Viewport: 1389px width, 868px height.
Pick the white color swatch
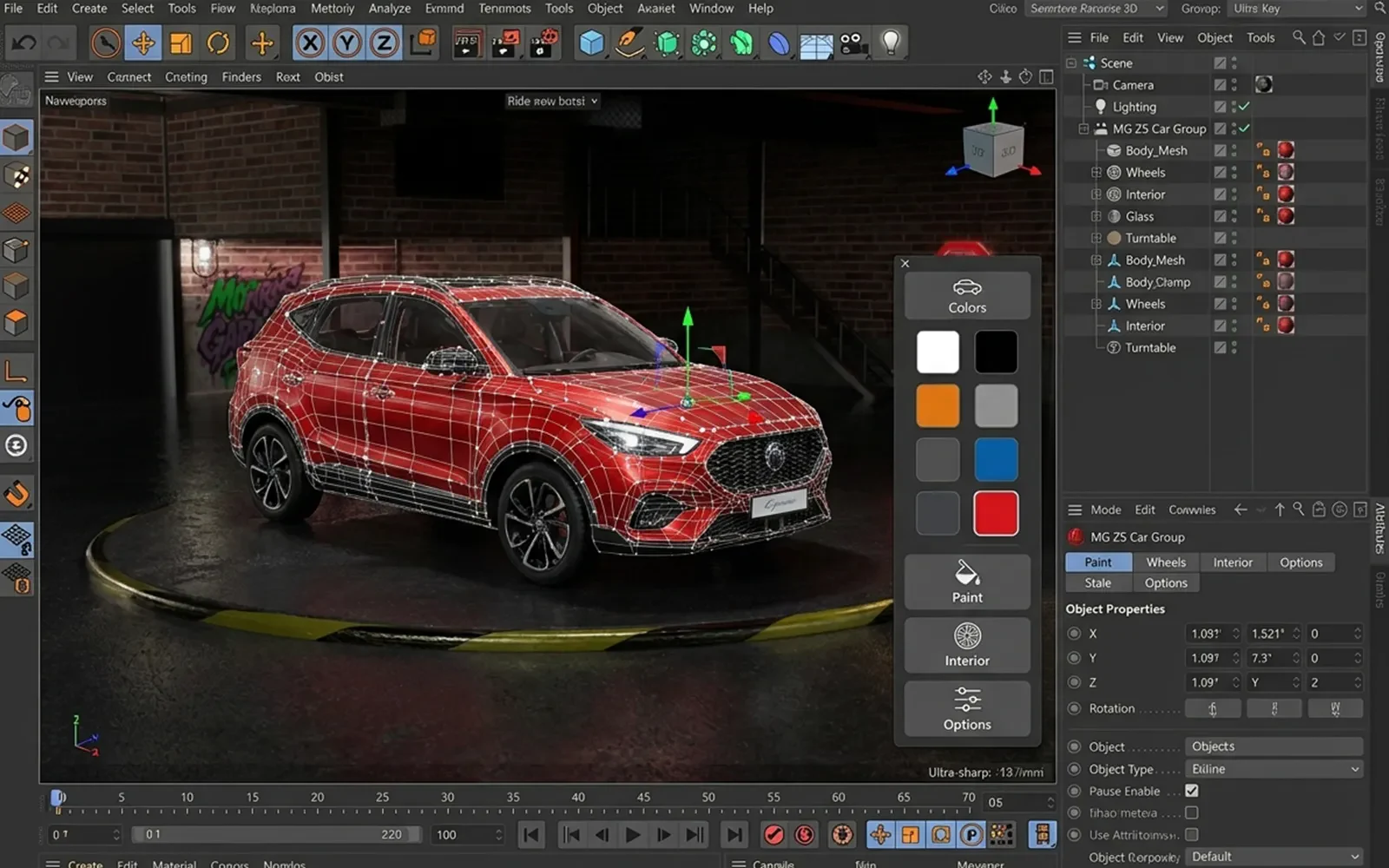[x=938, y=352]
